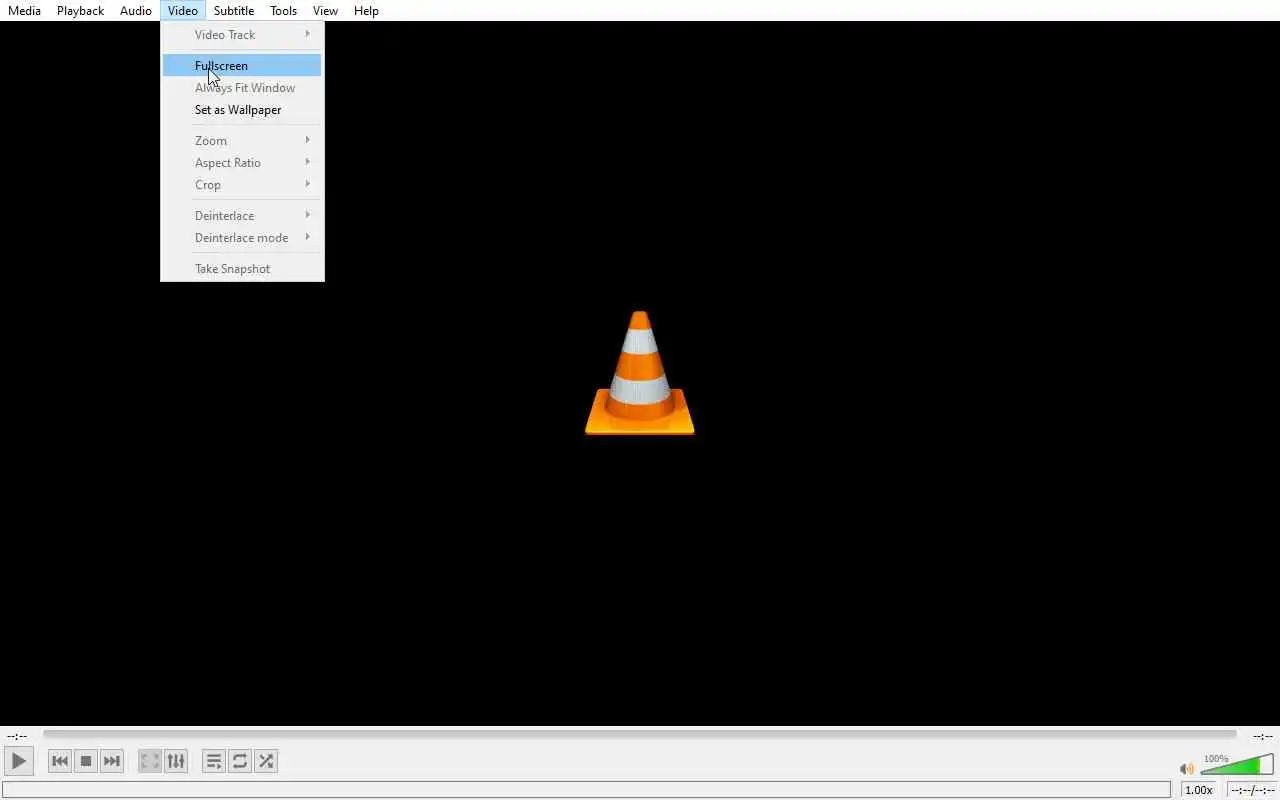Open the extended settings equalizer icon
This screenshot has height=800, width=1280.
(176, 761)
